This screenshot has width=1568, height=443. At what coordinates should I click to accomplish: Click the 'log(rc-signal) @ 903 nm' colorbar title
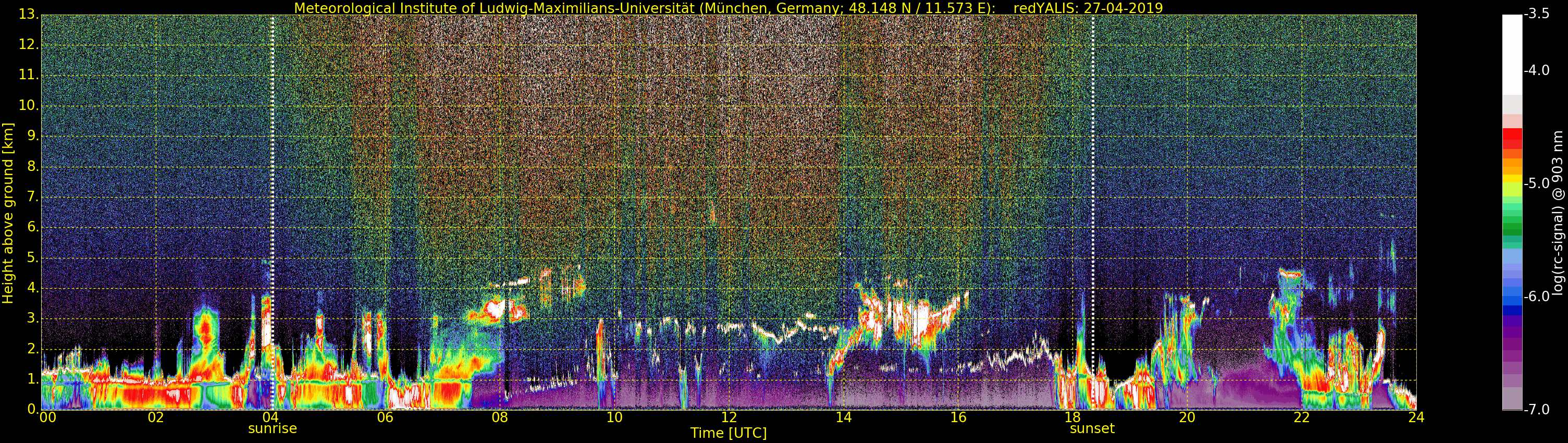click(x=1558, y=213)
